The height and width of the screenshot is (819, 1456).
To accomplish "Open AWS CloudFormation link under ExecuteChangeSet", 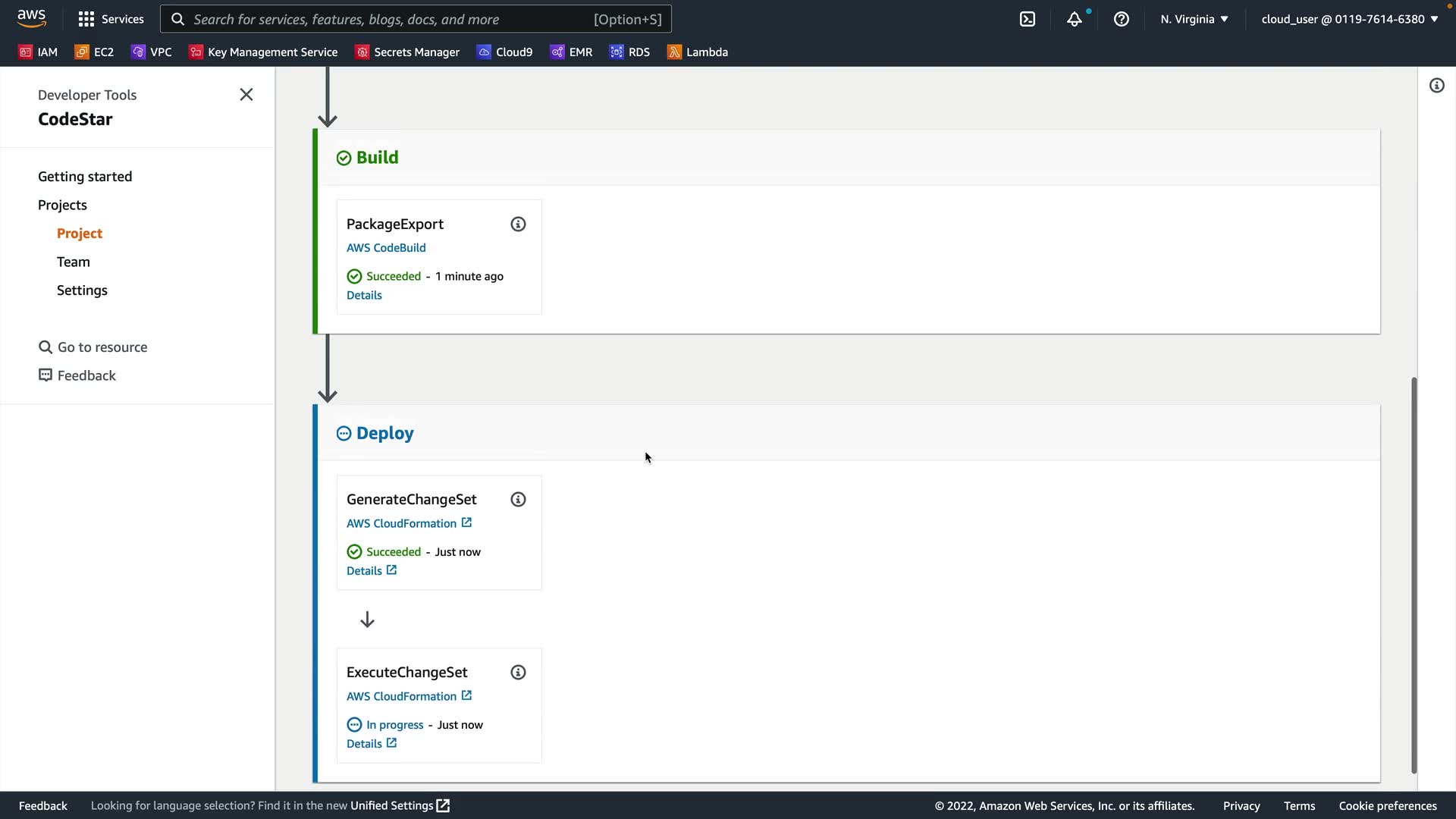I will point(402,696).
